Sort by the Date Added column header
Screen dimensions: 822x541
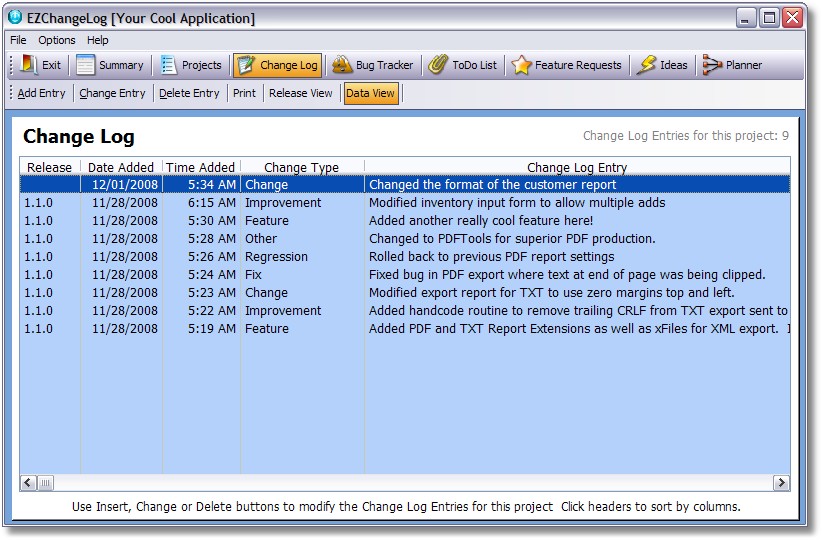[x=121, y=167]
